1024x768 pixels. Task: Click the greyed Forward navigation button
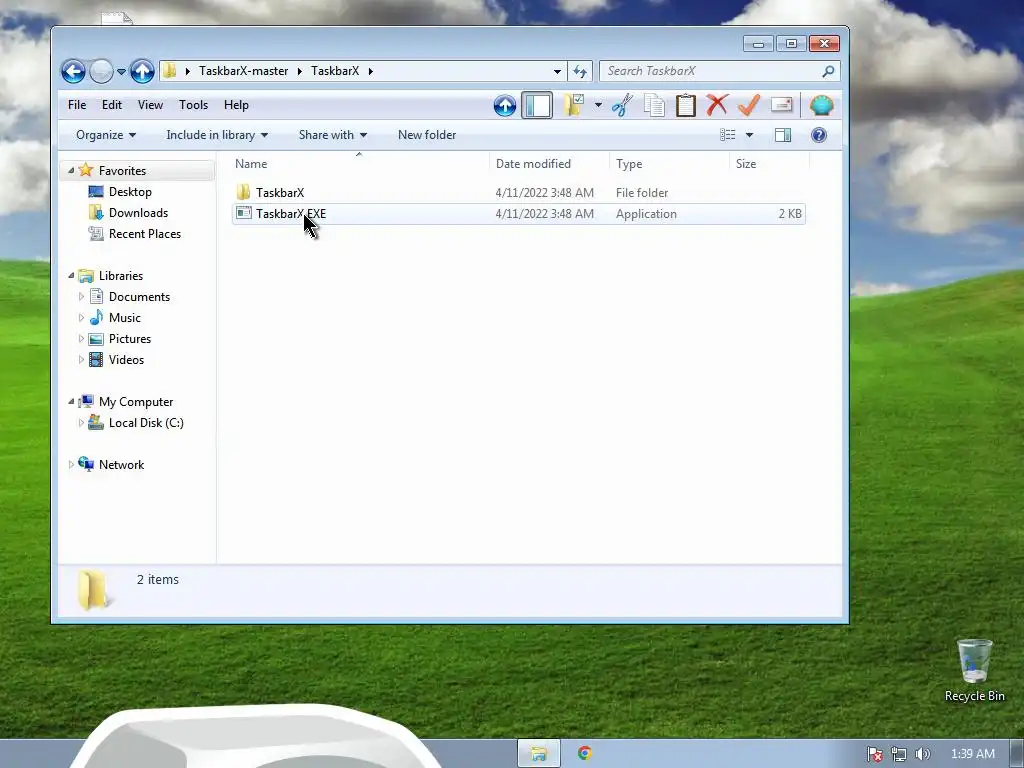(x=101, y=71)
